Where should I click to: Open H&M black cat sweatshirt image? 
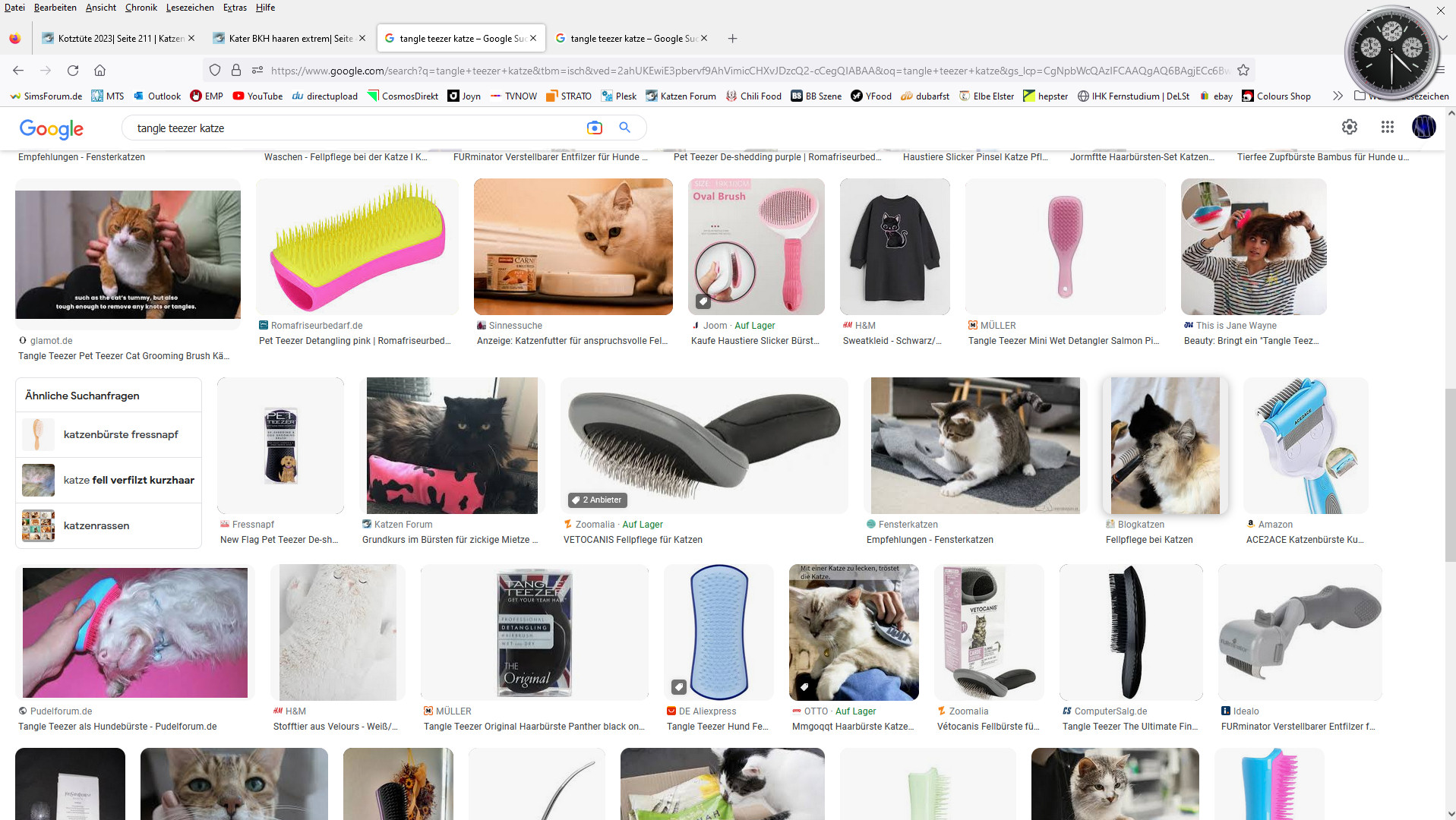click(895, 247)
